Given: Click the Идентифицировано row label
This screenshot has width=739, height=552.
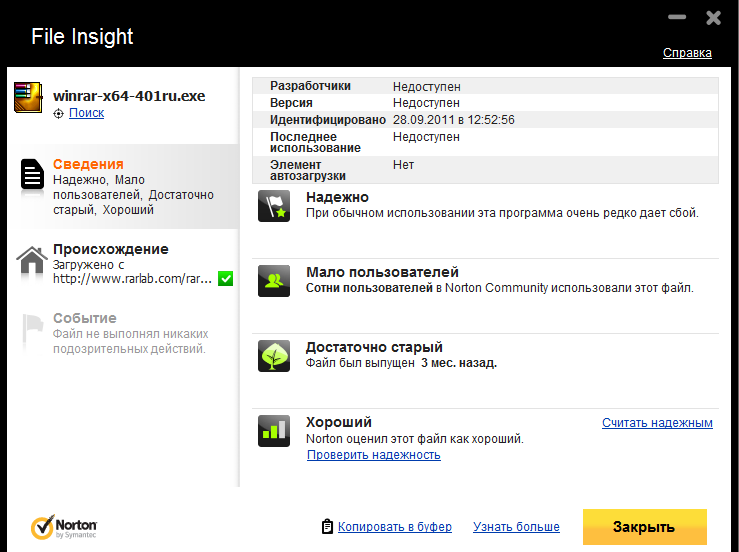Looking at the screenshot, I should 328,120.
